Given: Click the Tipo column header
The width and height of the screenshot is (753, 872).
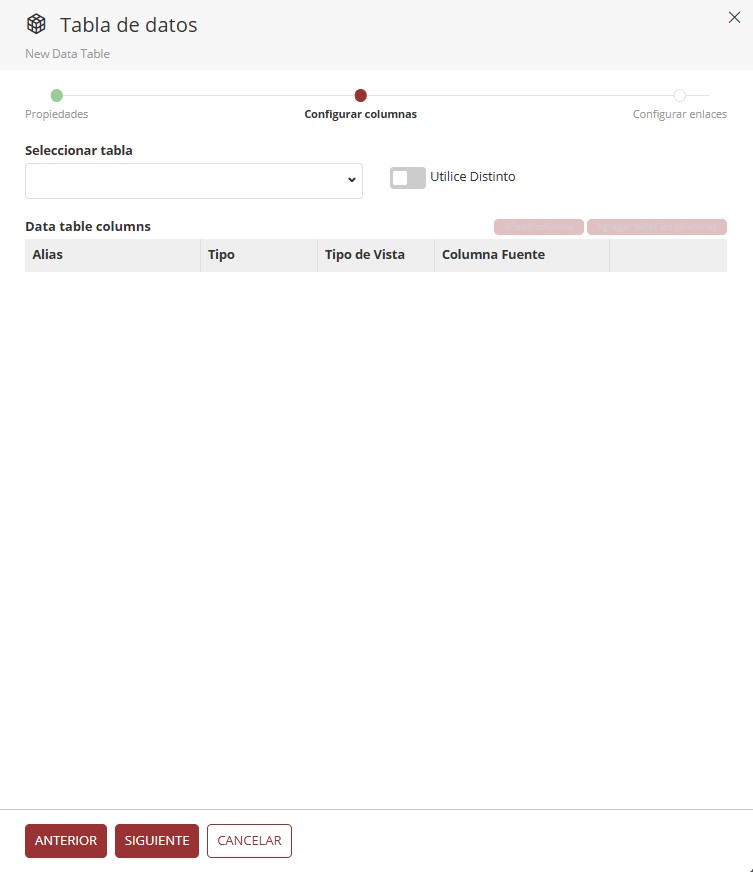Looking at the screenshot, I should pos(221,255).
